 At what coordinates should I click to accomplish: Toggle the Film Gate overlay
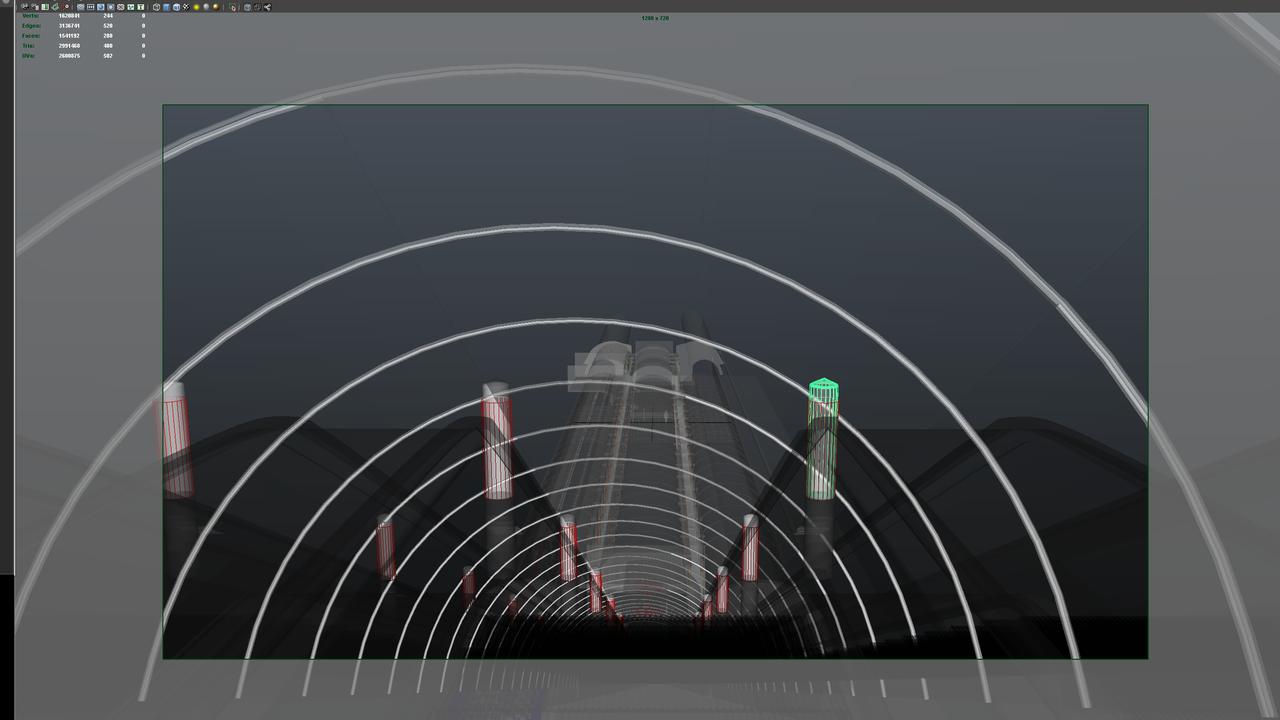coord(91,7)
